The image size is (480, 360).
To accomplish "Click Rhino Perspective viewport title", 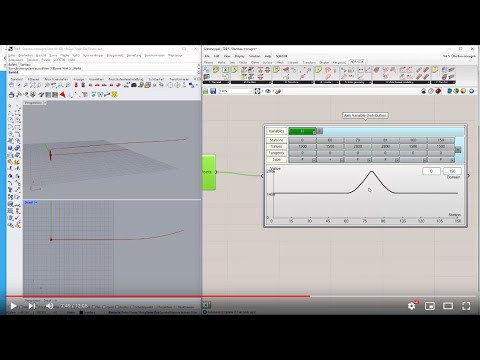I will click(33, 103).
